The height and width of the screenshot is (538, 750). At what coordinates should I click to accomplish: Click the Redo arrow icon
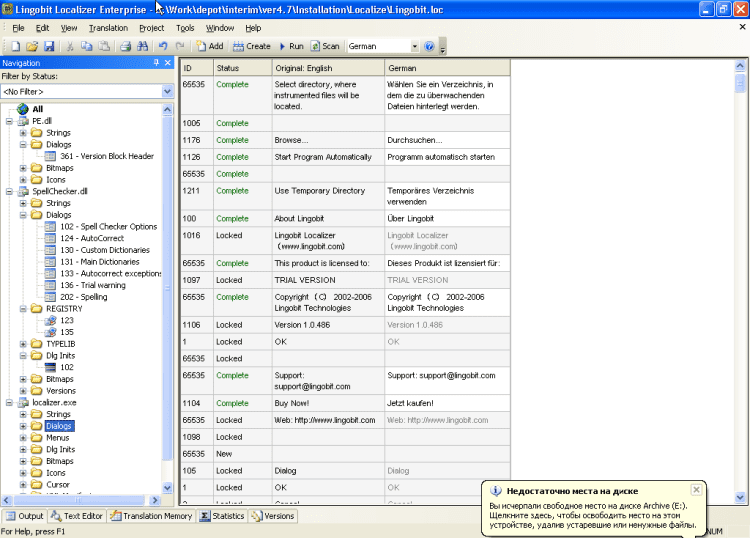(180, 46)
